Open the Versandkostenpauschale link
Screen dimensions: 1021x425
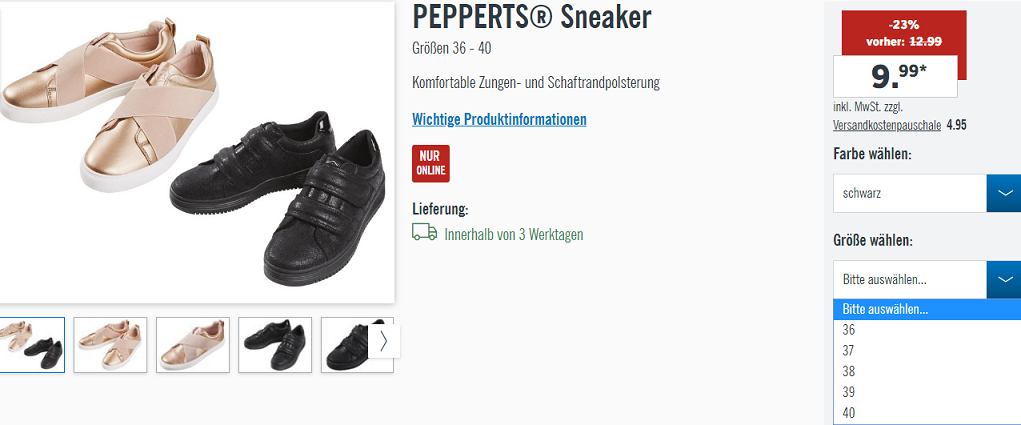pos(887,125)
